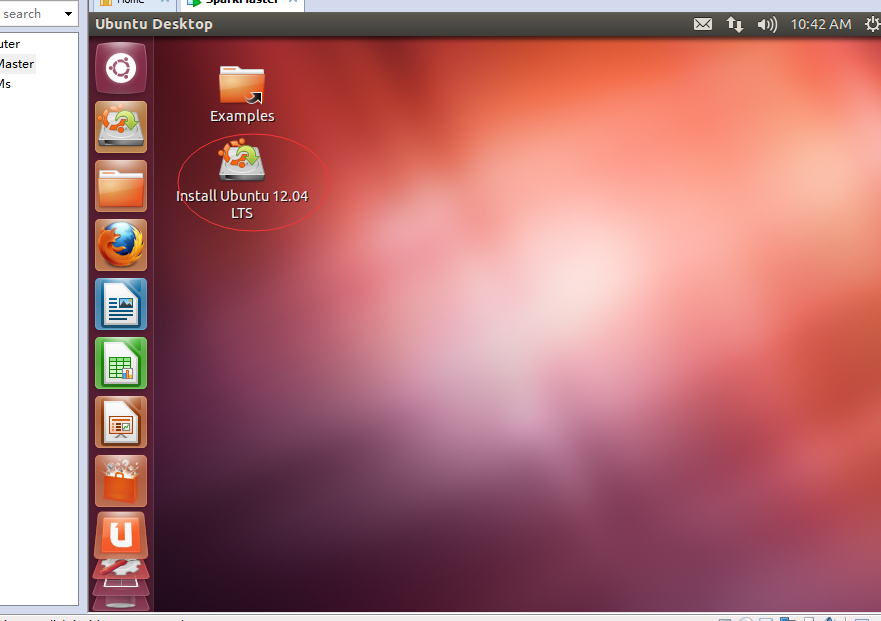The height and width of the screenshot is (621, 881).
Task: Open LibreOffice Calc from the launcher
Action: pos(121,363)
